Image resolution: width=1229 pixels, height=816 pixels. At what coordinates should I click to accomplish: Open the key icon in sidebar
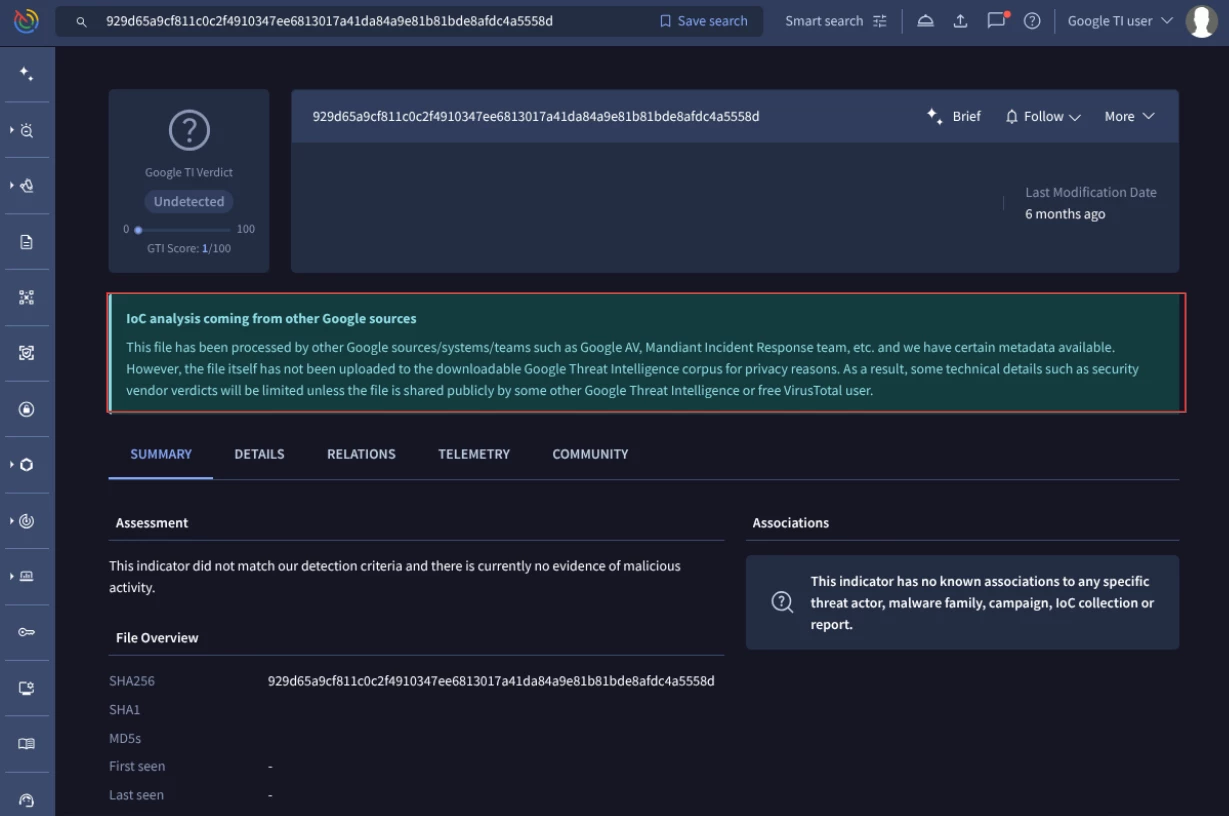click(x=27, y=632)
